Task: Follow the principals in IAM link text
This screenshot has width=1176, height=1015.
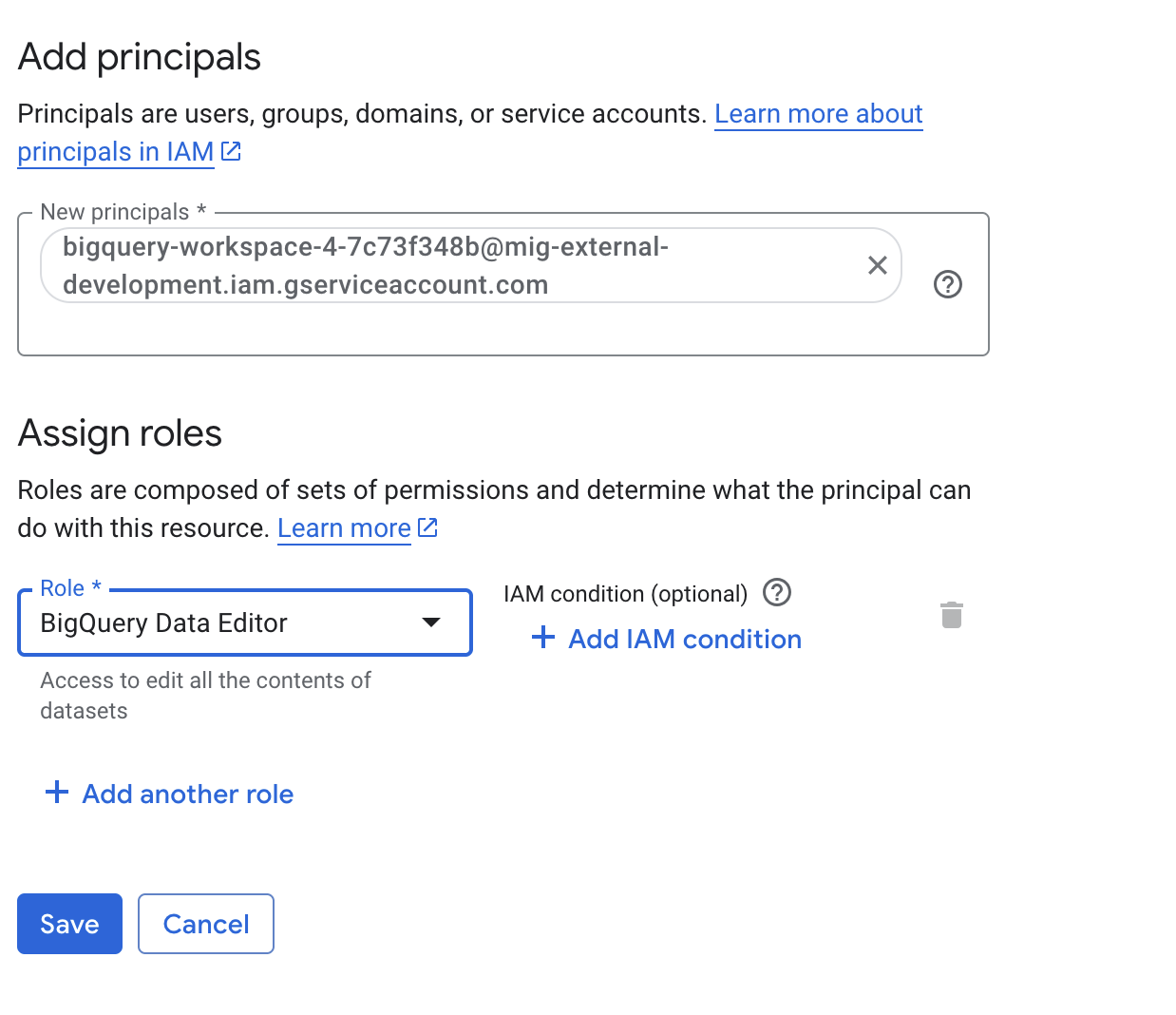Action: [115, 152]
